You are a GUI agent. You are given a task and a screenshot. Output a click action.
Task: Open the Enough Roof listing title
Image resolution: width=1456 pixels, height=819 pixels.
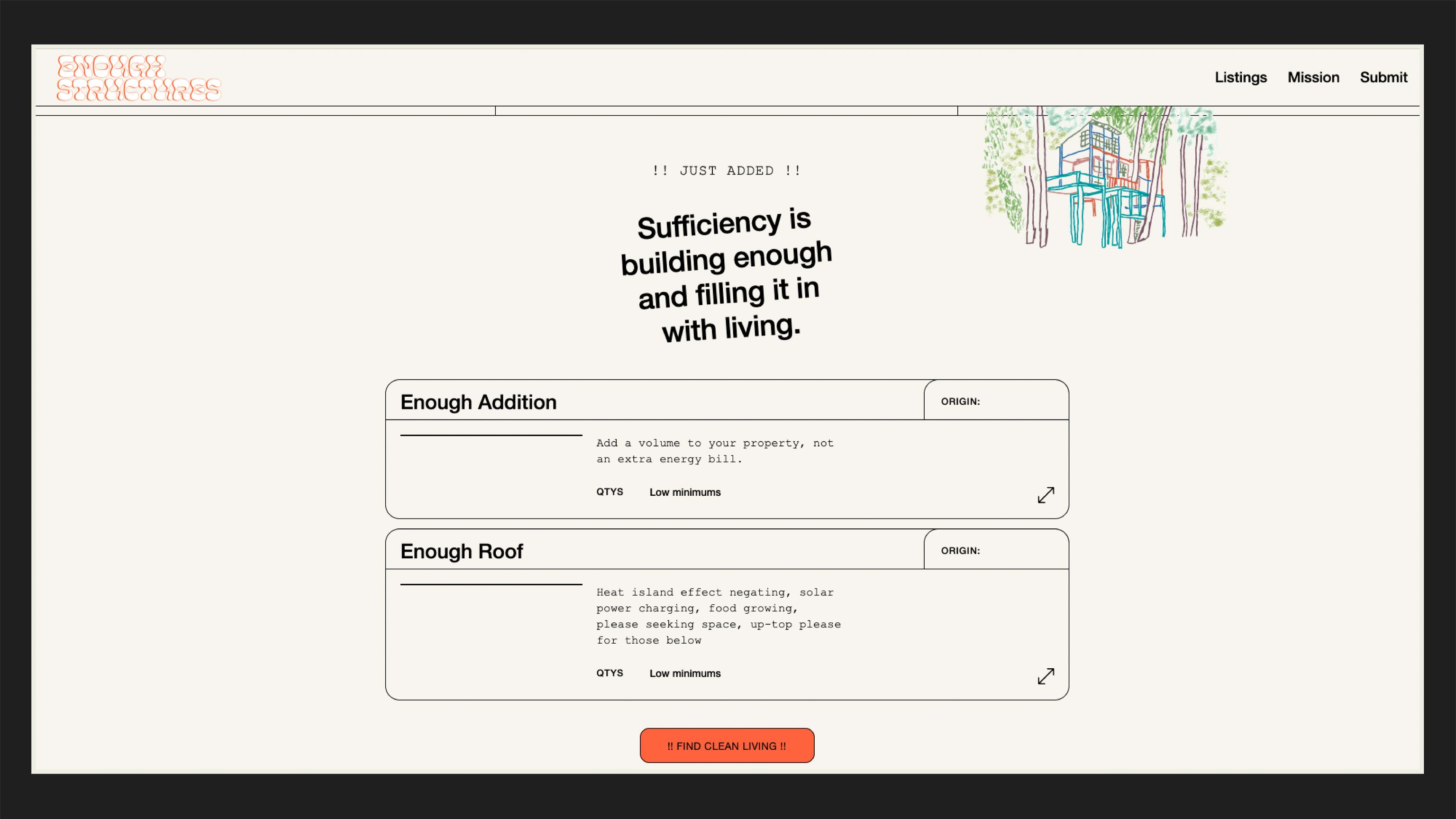point(461,551)
